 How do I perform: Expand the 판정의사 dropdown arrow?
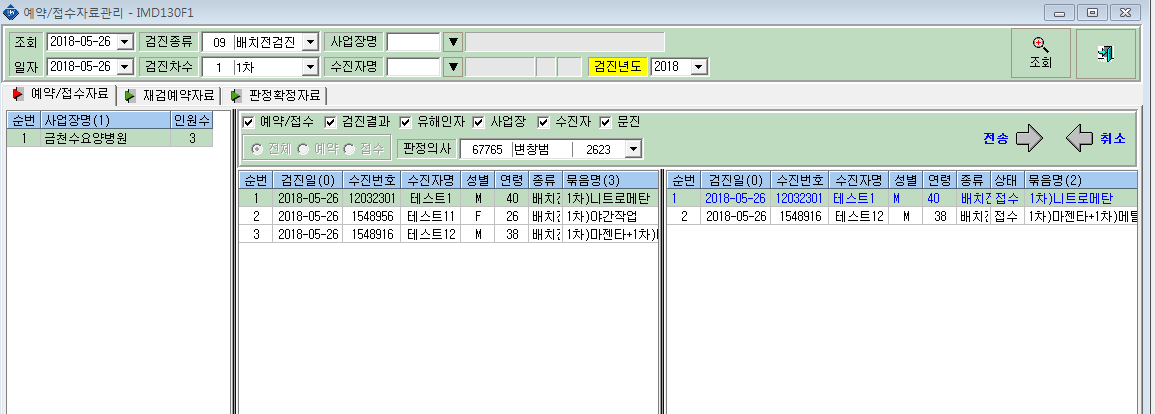pyautogui.click(x=633, y=150)
